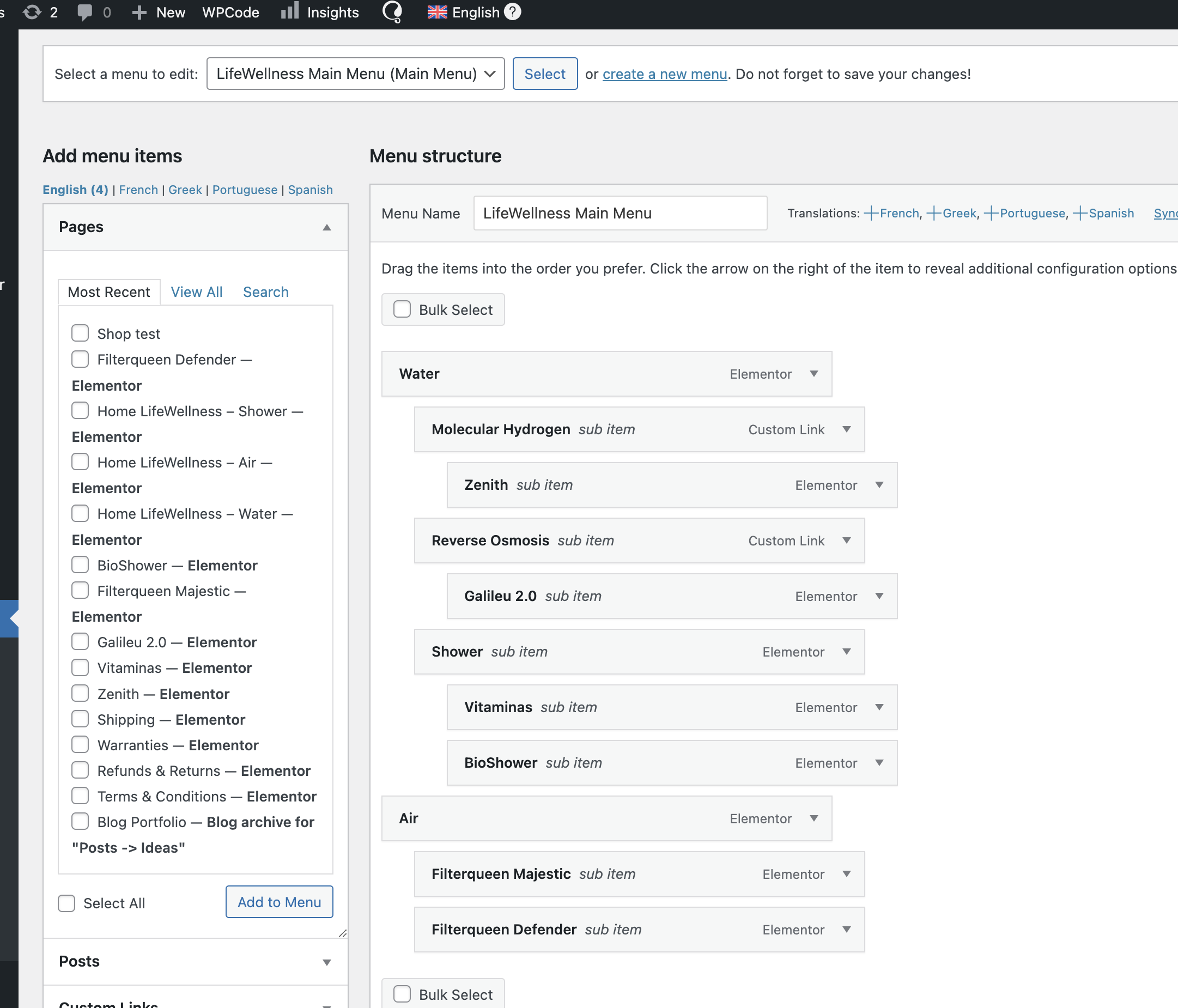Open Insights bar chart icon
The width and height of the screenshot is (1178, 1008).
(x=290, y=11)
